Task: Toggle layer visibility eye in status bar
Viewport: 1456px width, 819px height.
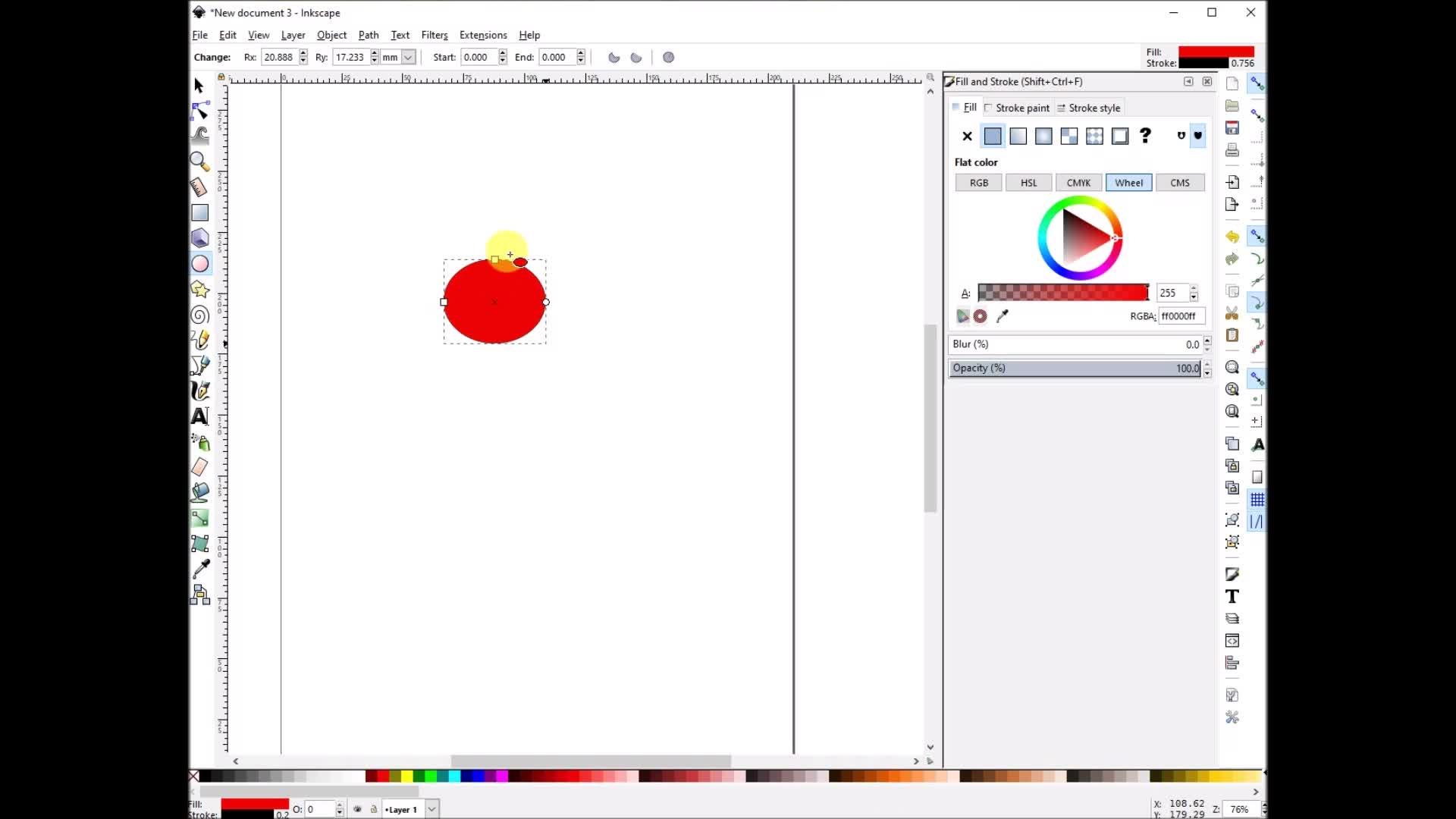Action: click(x=357, y=809)
